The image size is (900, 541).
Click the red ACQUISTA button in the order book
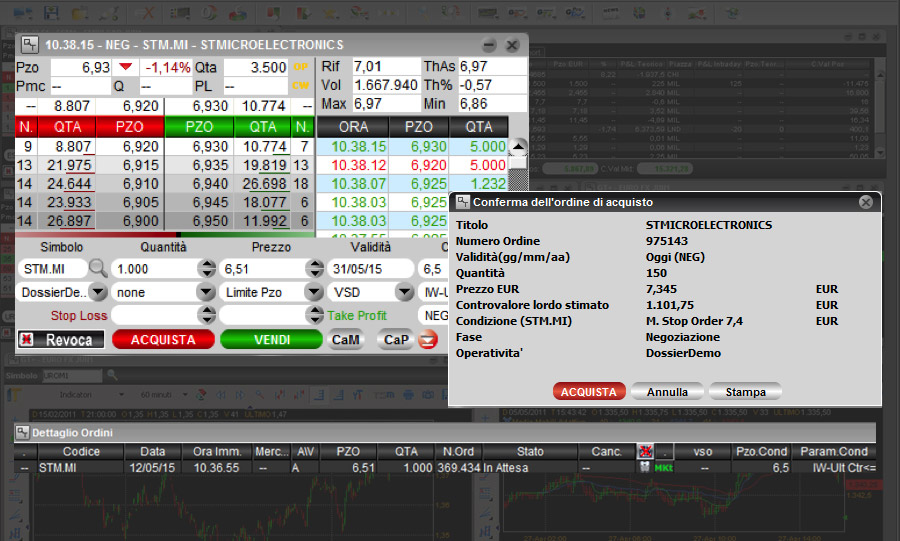pos(163,340)
